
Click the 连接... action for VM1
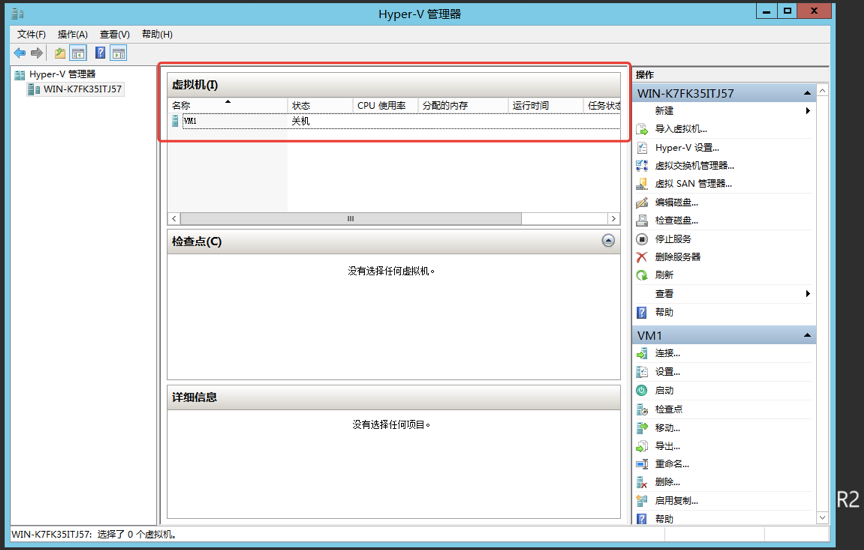click(x=667, y=353)
